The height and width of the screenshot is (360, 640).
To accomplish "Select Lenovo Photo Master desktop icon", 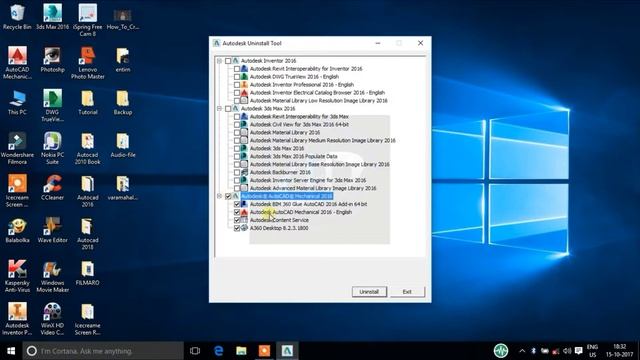I will click(x=88, y=63).
